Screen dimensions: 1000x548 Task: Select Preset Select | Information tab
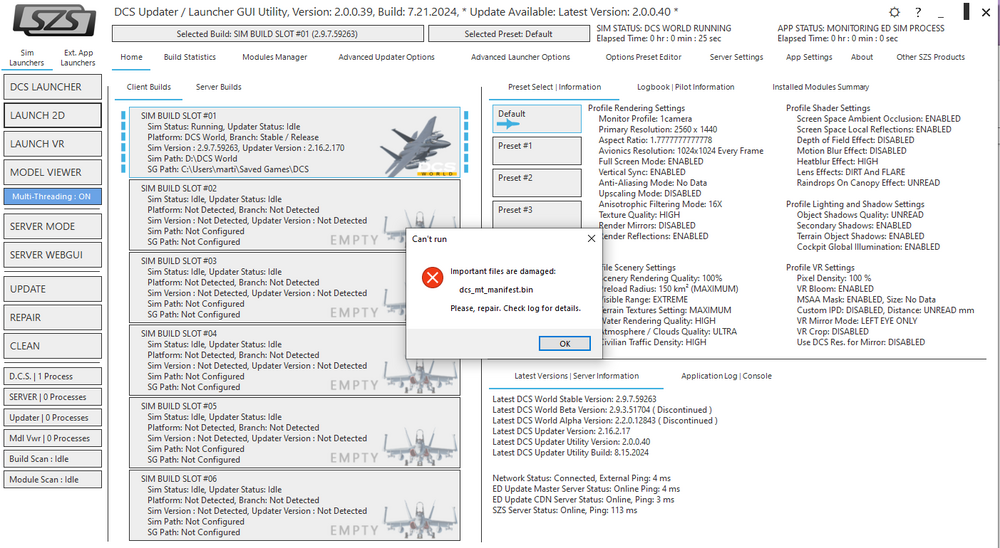[x=554, y=87]
